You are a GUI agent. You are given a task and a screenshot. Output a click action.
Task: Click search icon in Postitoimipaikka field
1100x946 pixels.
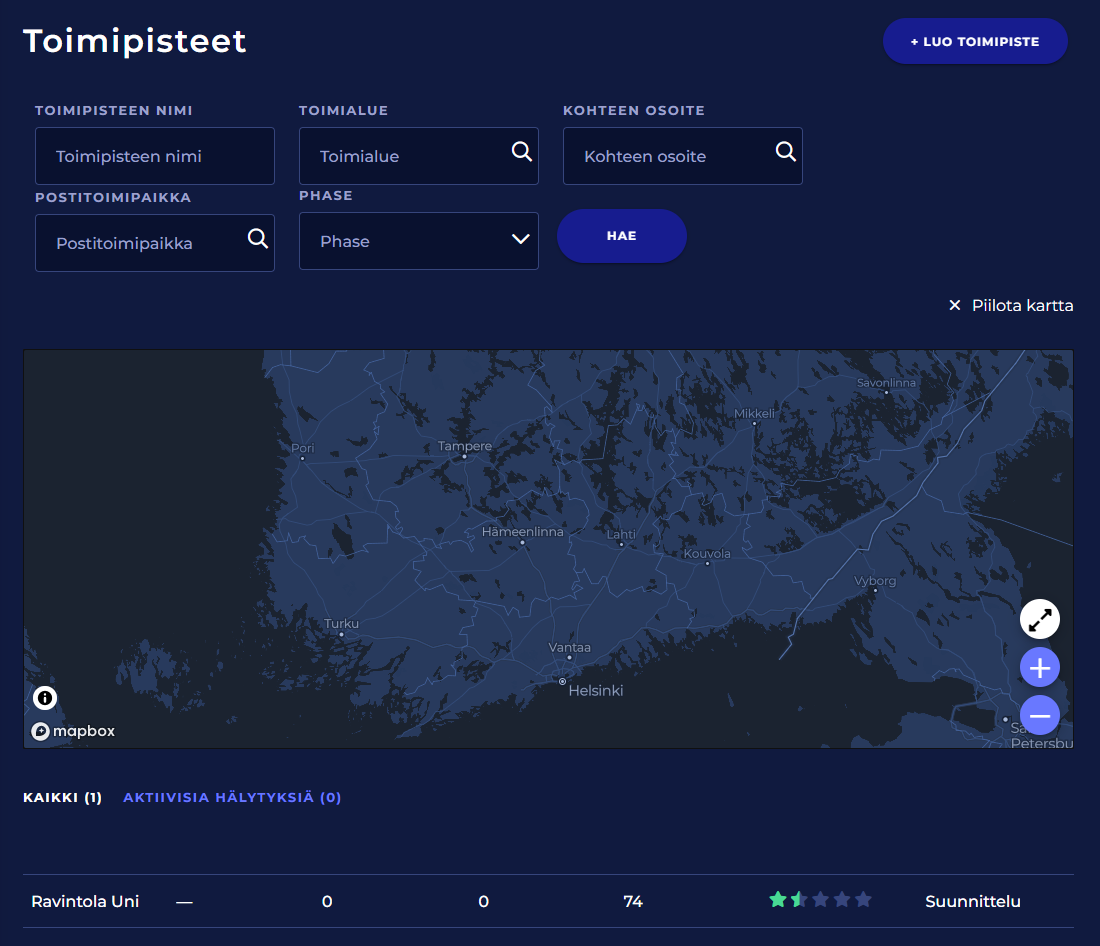pyautogui.click(x=258, y=238)
